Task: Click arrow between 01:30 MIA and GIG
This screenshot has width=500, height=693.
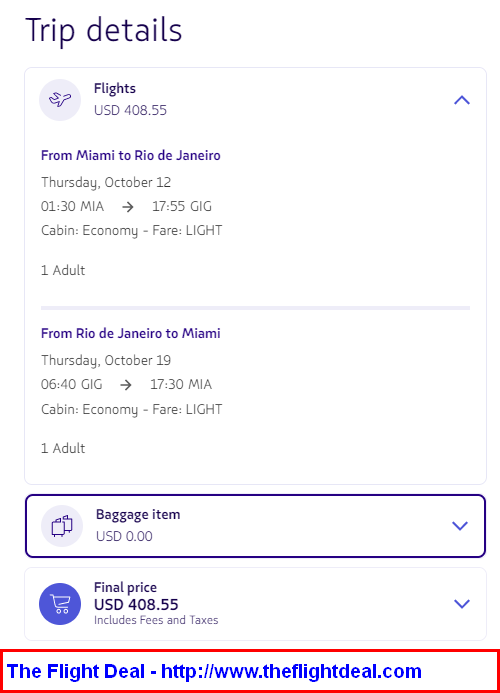Action: pos(128,207)
